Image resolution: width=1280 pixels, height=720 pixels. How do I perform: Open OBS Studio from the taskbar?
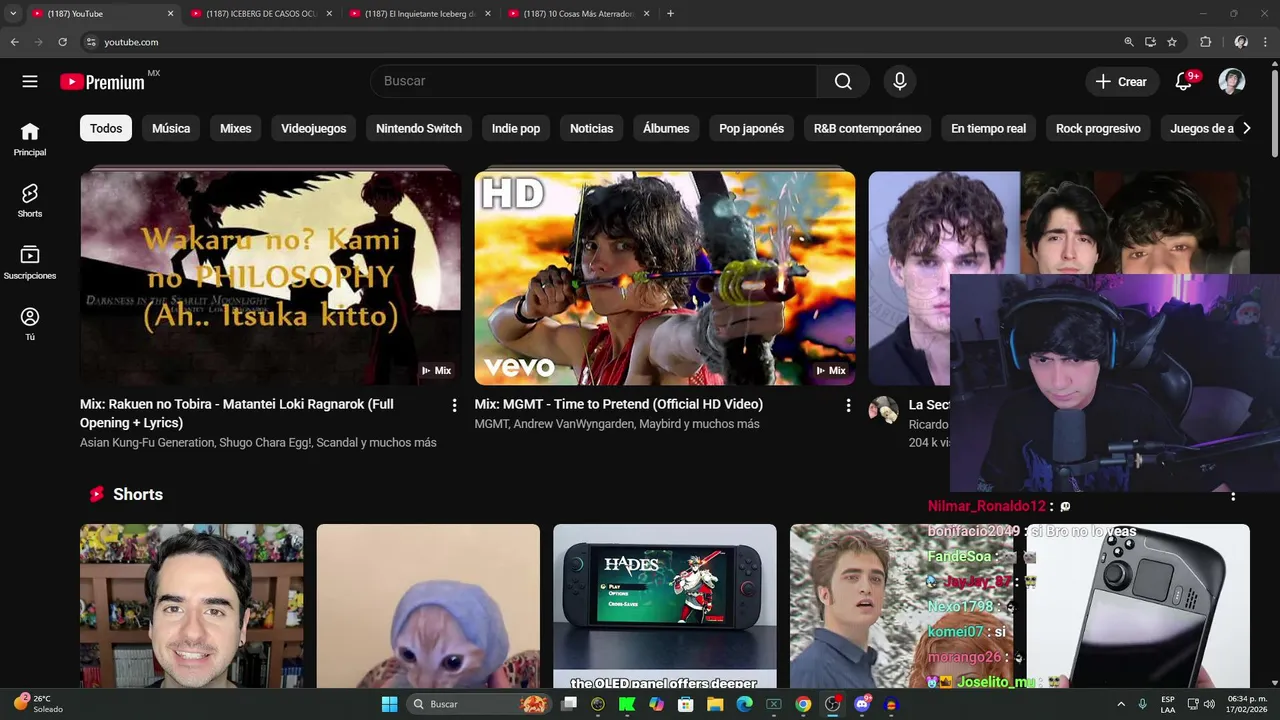pos(833,704)
